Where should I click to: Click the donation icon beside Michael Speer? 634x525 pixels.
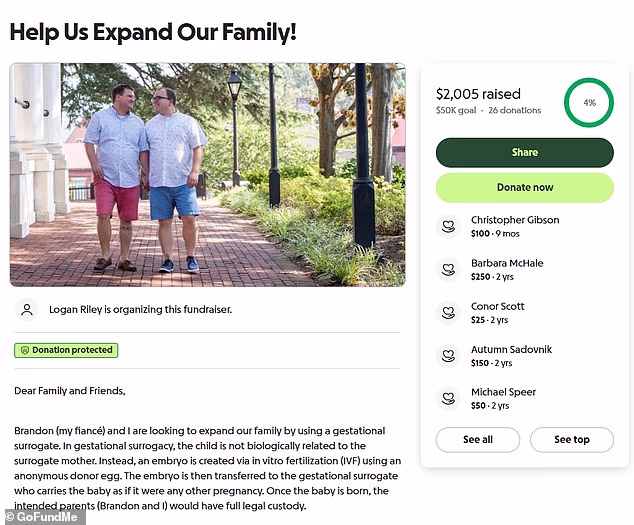click(449, 398)
